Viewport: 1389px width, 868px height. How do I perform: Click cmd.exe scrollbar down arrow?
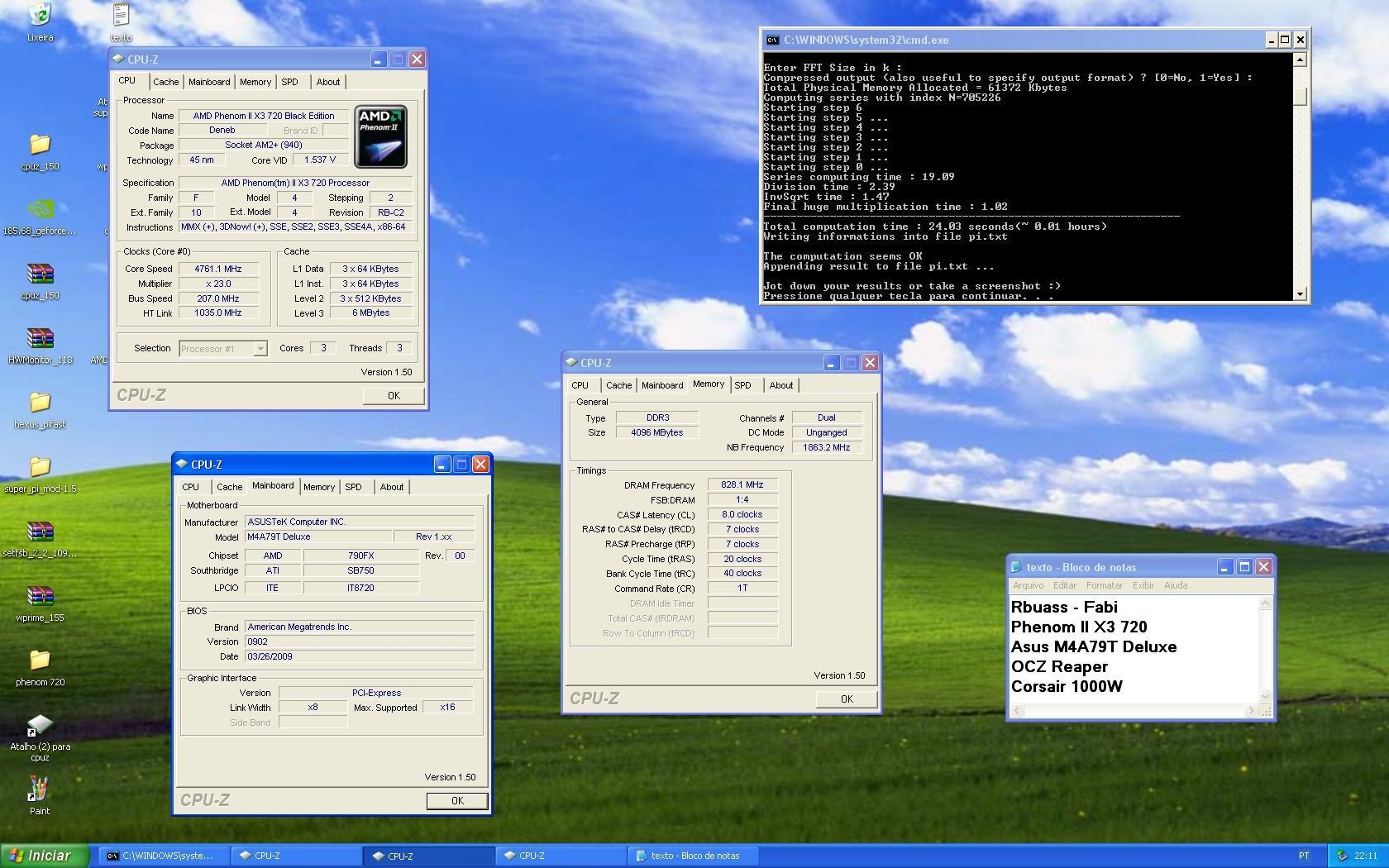(1300, 293)
